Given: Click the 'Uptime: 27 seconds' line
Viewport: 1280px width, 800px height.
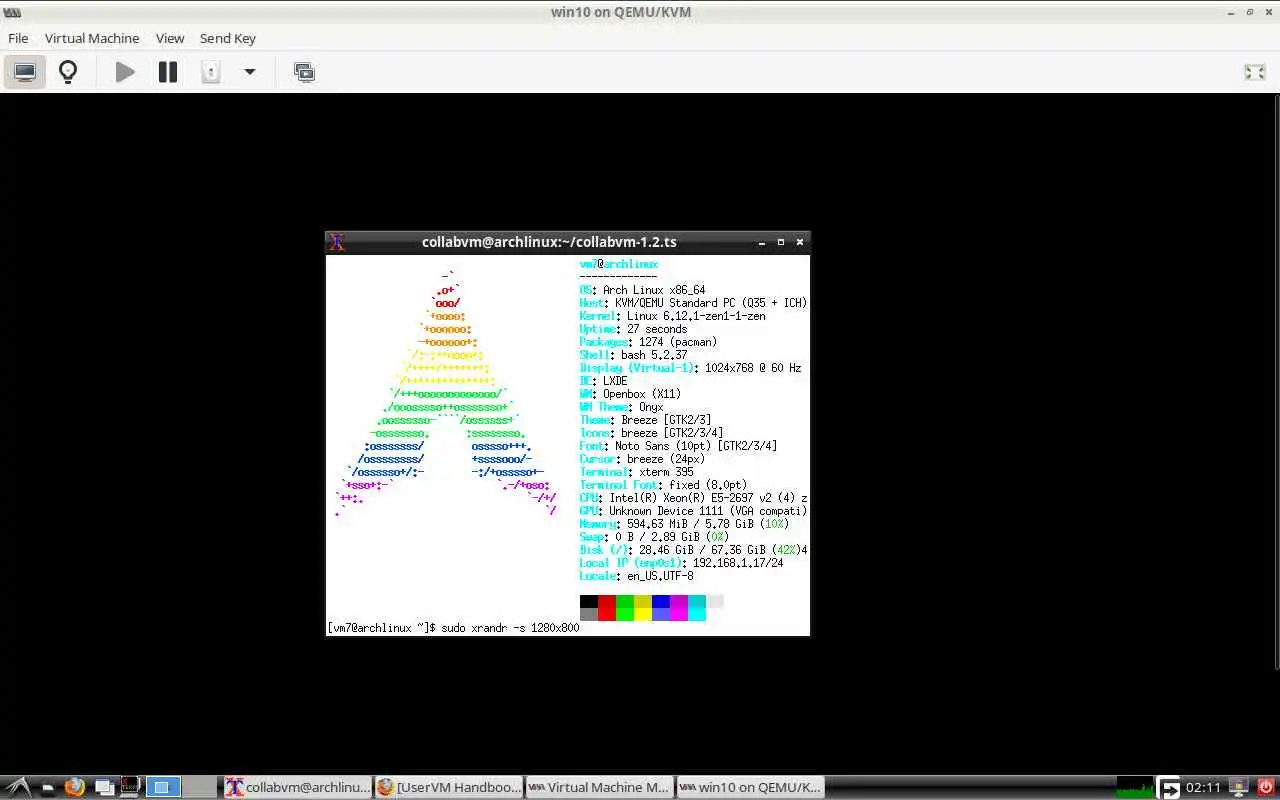Looking at the screenshot, I should click(x=633, y=329).
